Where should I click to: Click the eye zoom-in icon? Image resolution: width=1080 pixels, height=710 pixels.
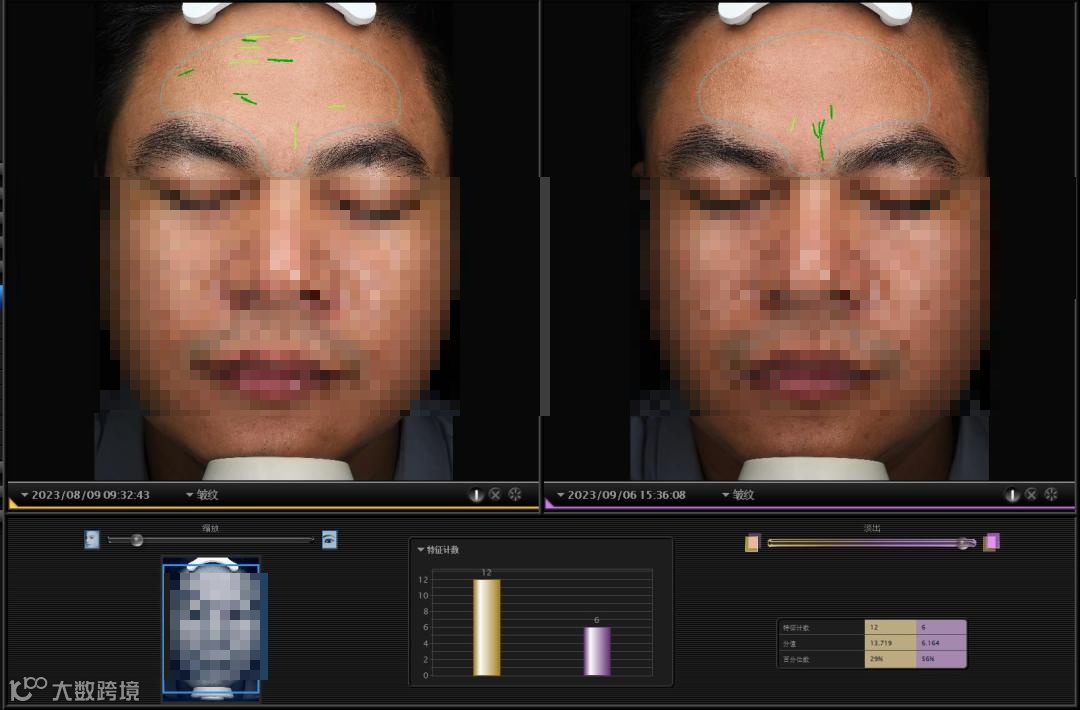329,540
